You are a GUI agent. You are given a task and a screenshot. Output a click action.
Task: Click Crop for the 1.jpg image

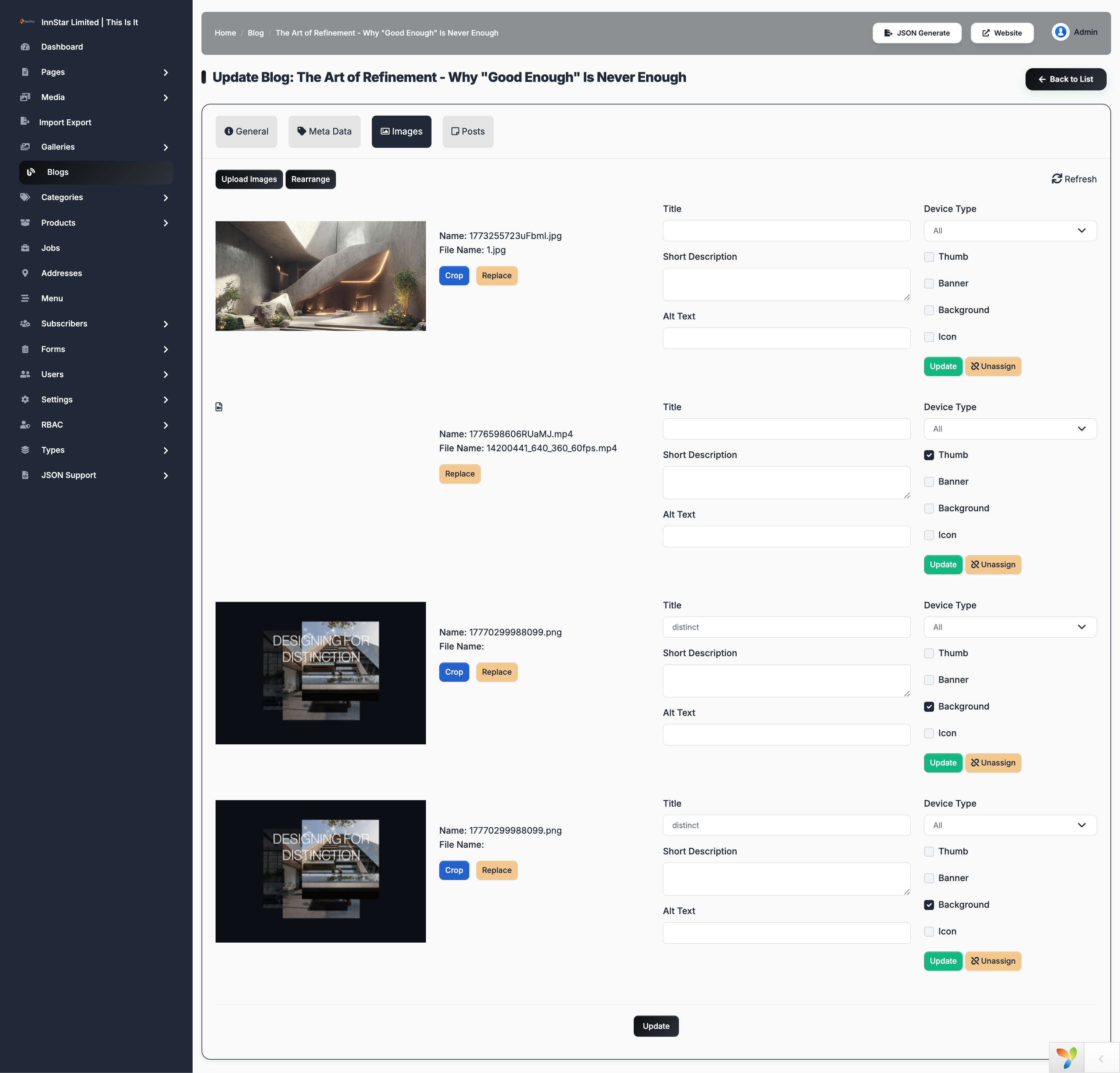click(454, 276)
